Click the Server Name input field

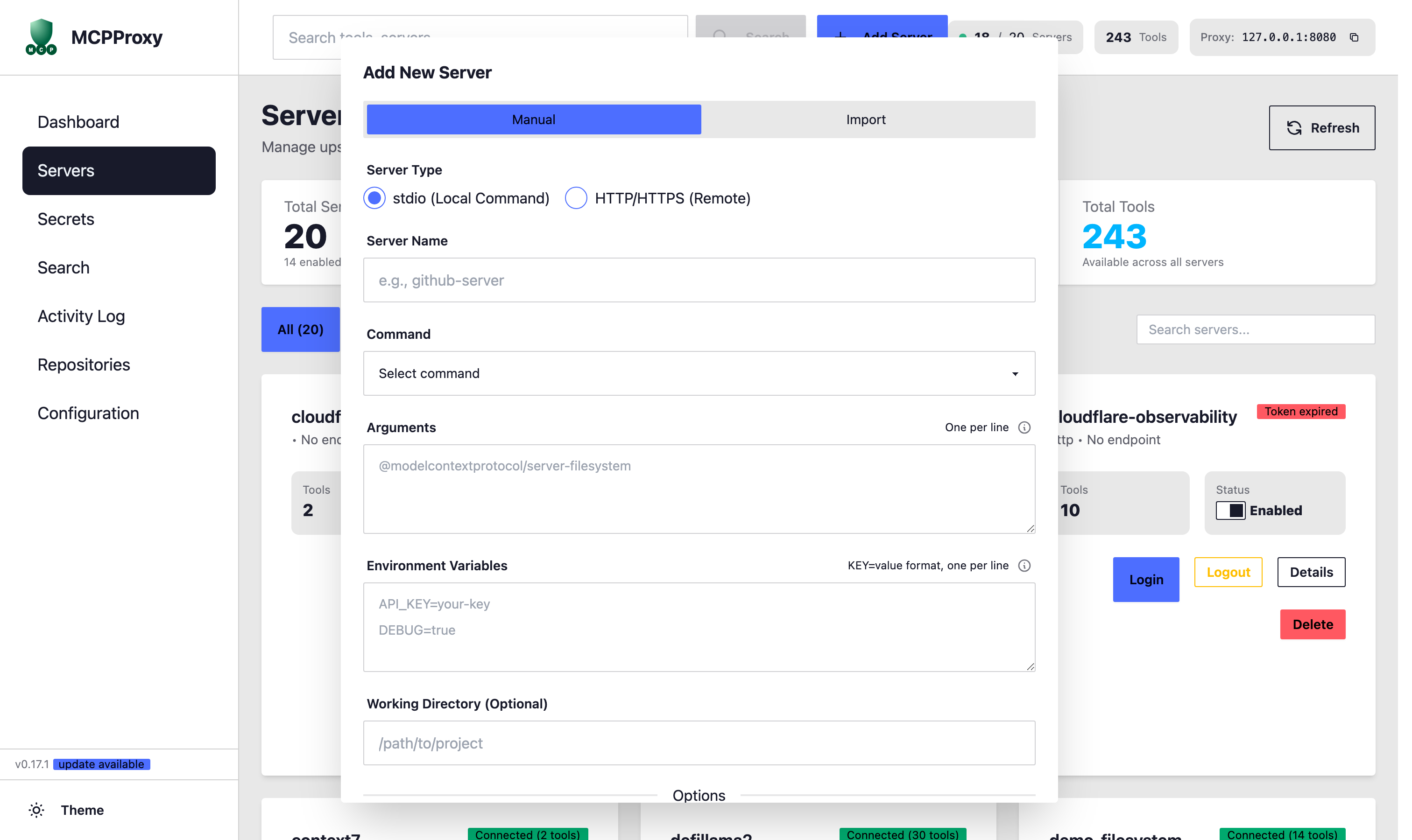coord(699,280)
